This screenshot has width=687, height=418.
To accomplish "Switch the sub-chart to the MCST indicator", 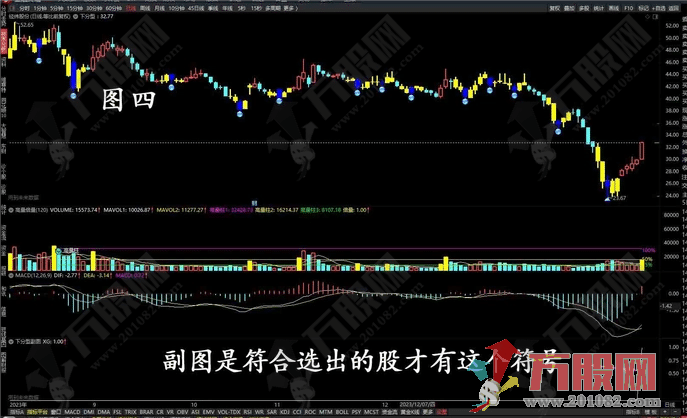I will coord(371,412).
